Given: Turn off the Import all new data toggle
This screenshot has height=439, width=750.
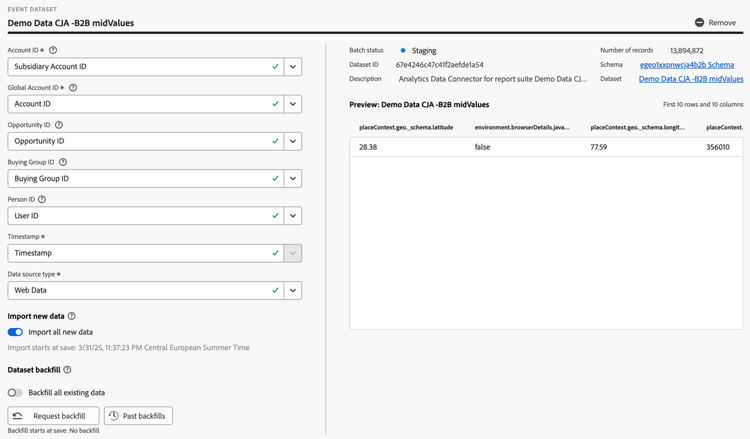Looking at the screenshot, I should 15,332.
